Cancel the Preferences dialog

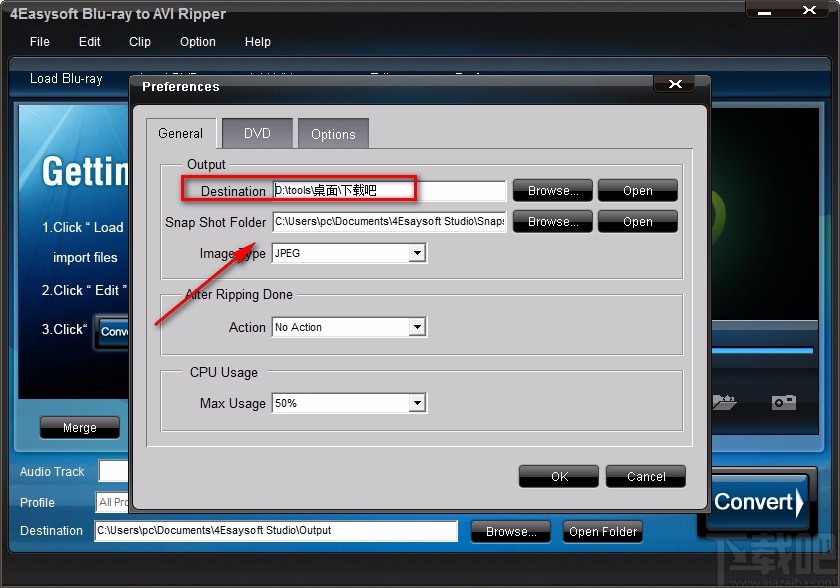click(x=646, y=477)
